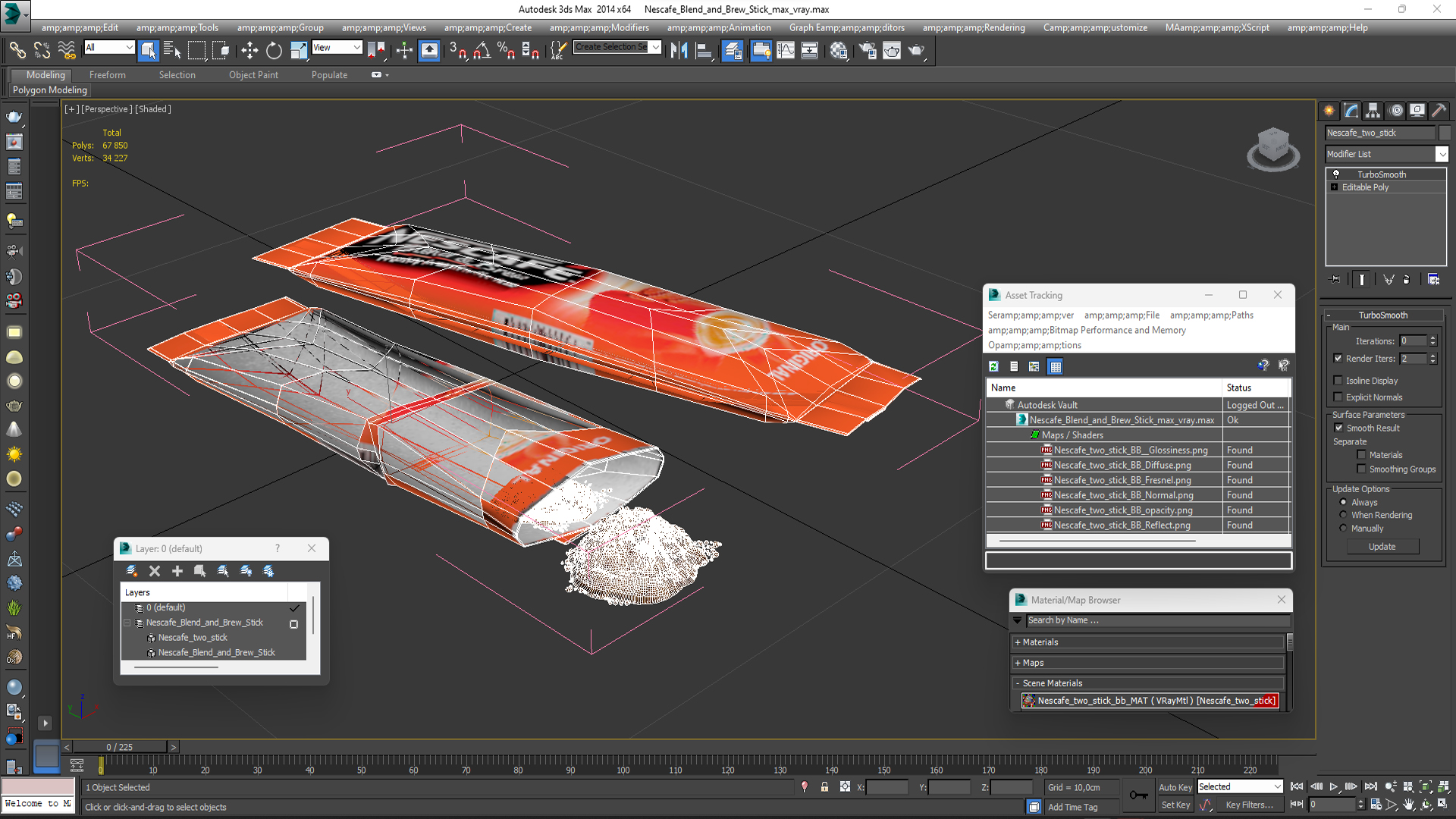Choose the Select and Move tool
The height and width of the screenshot is (819, 1456).
click(x=249, y=50)
